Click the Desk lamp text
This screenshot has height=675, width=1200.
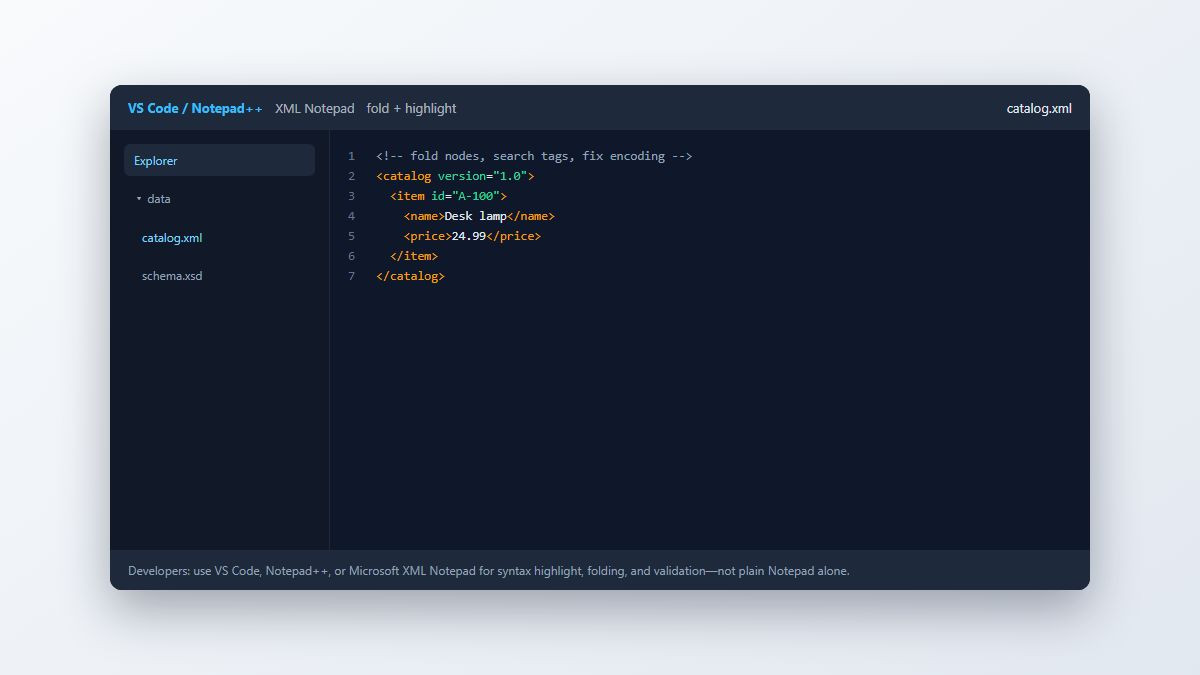point(476,216)
